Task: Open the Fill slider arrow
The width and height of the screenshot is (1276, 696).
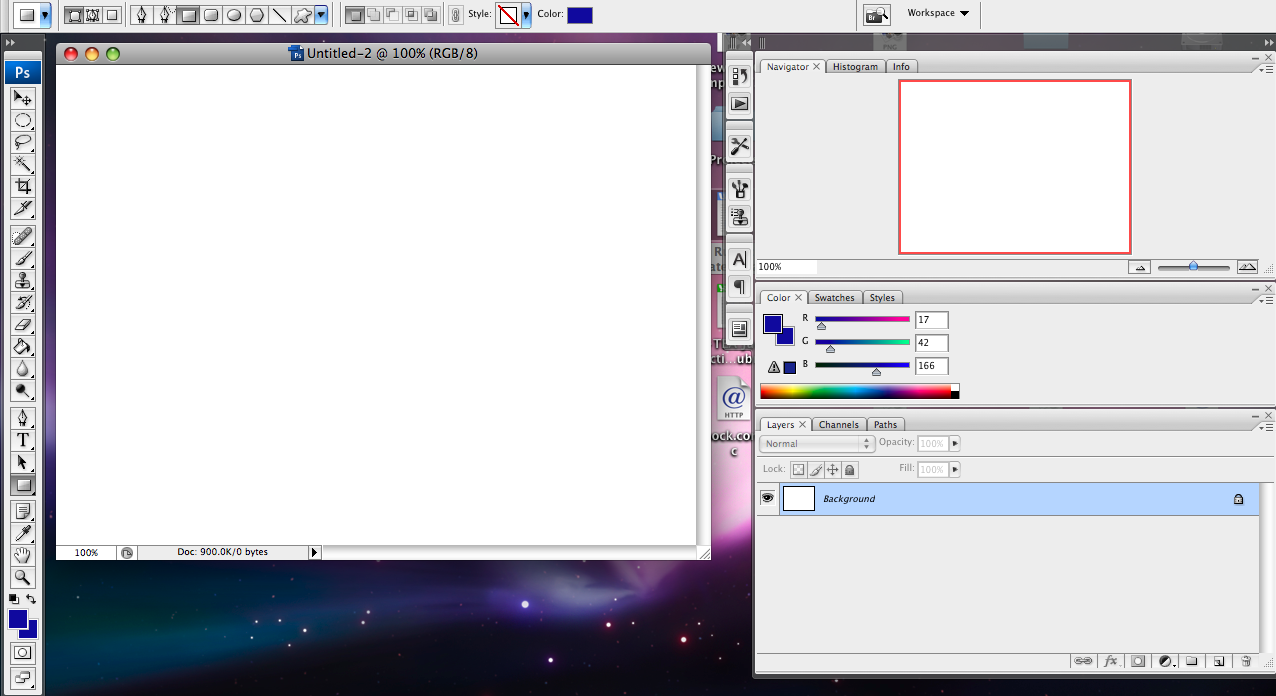Action: [x=955, y=469]
